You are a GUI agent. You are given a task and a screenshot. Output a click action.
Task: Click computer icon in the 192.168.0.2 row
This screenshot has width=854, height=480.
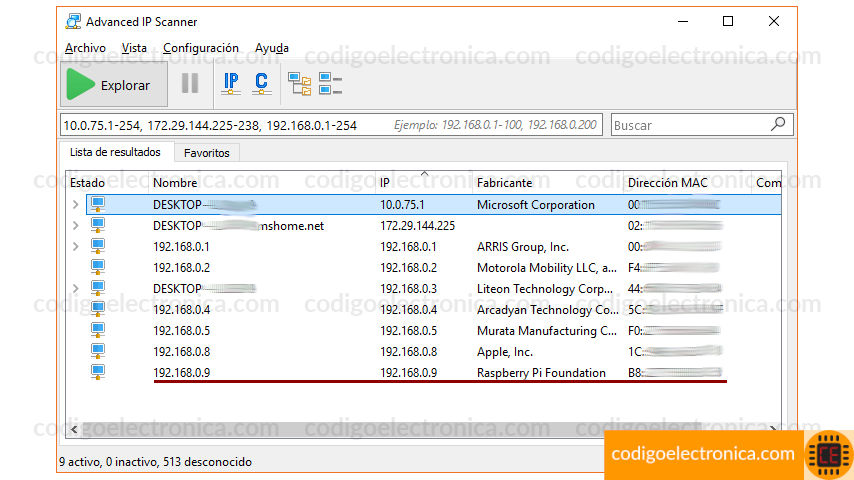coord(98,268)
